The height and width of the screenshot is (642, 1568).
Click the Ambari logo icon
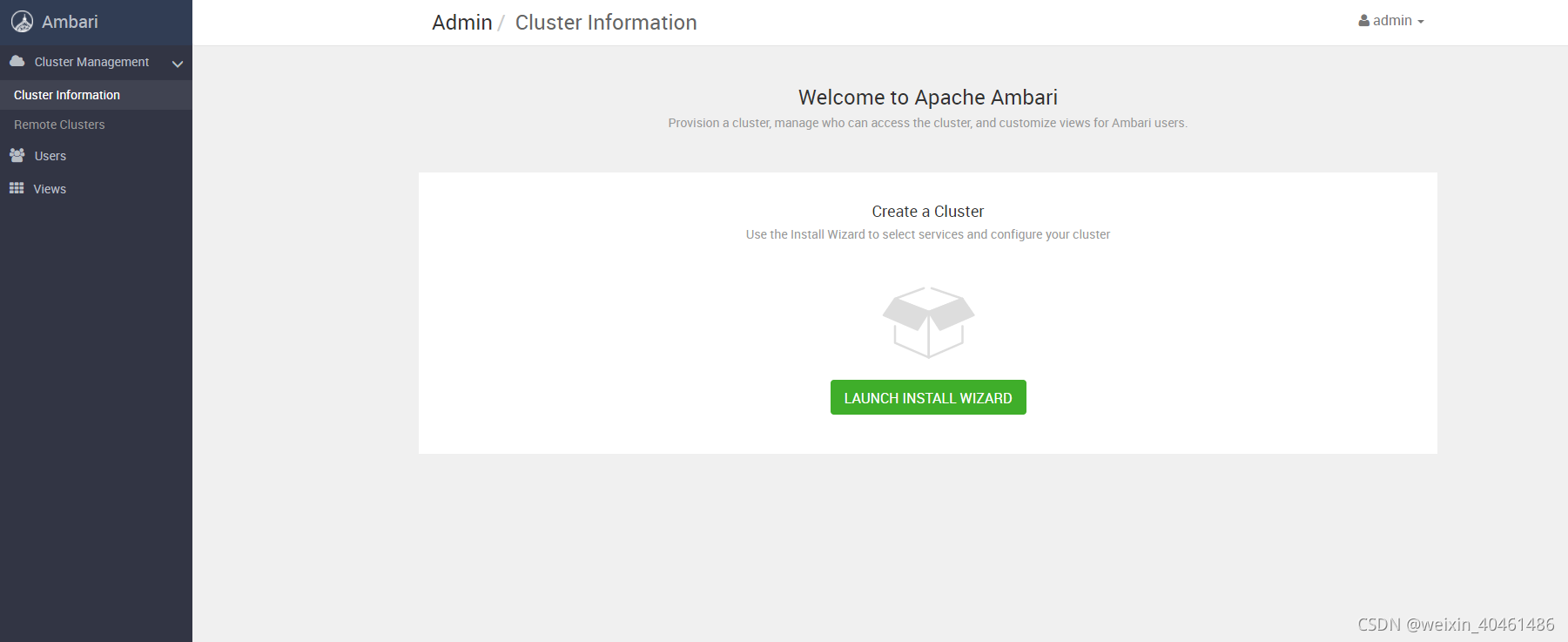pos(22,22)
